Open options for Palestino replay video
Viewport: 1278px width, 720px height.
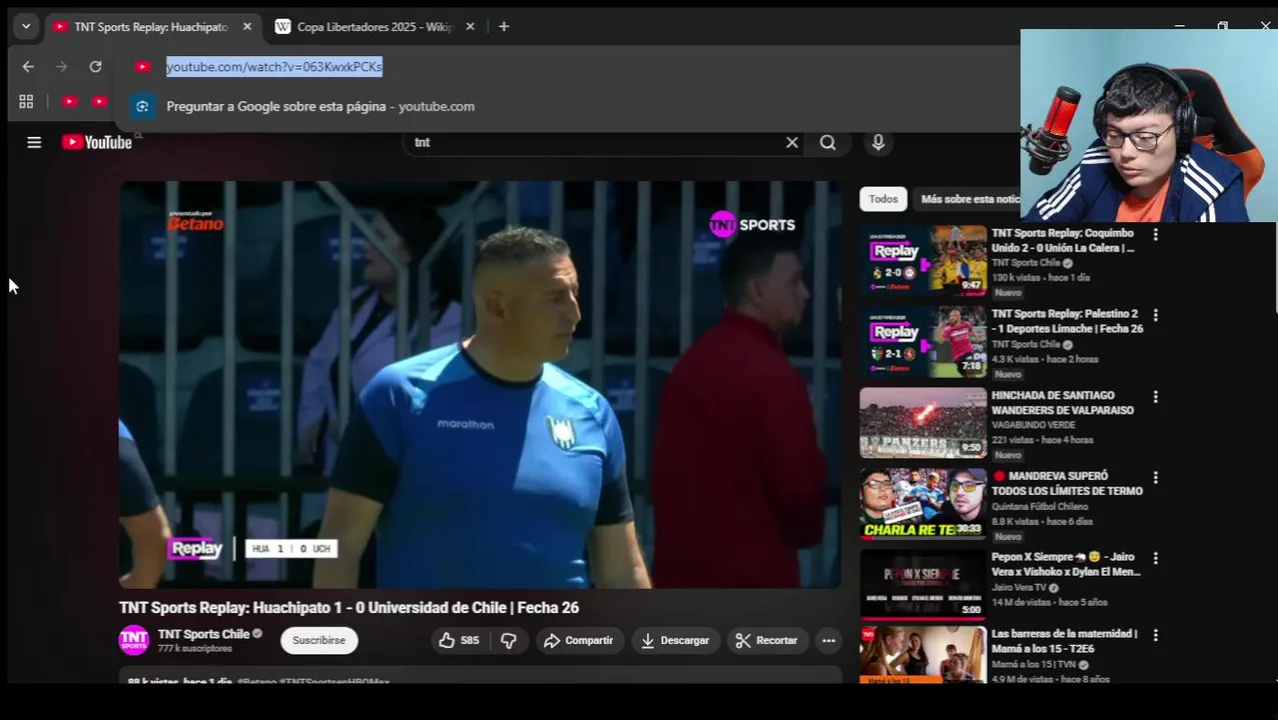(x=1156, y=315)
